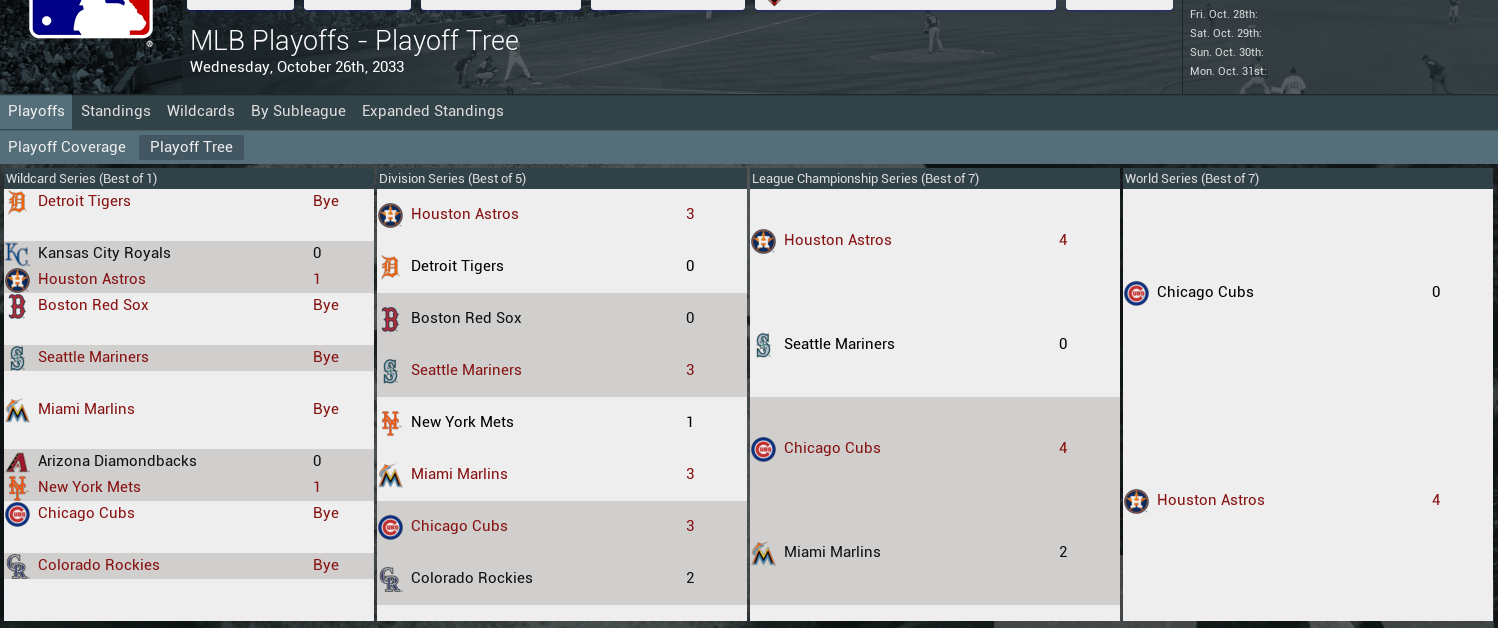The image size is (1498, 628).
Task: Open Chicago Cubs link in League Championship Series
Action: click(832, 448)
